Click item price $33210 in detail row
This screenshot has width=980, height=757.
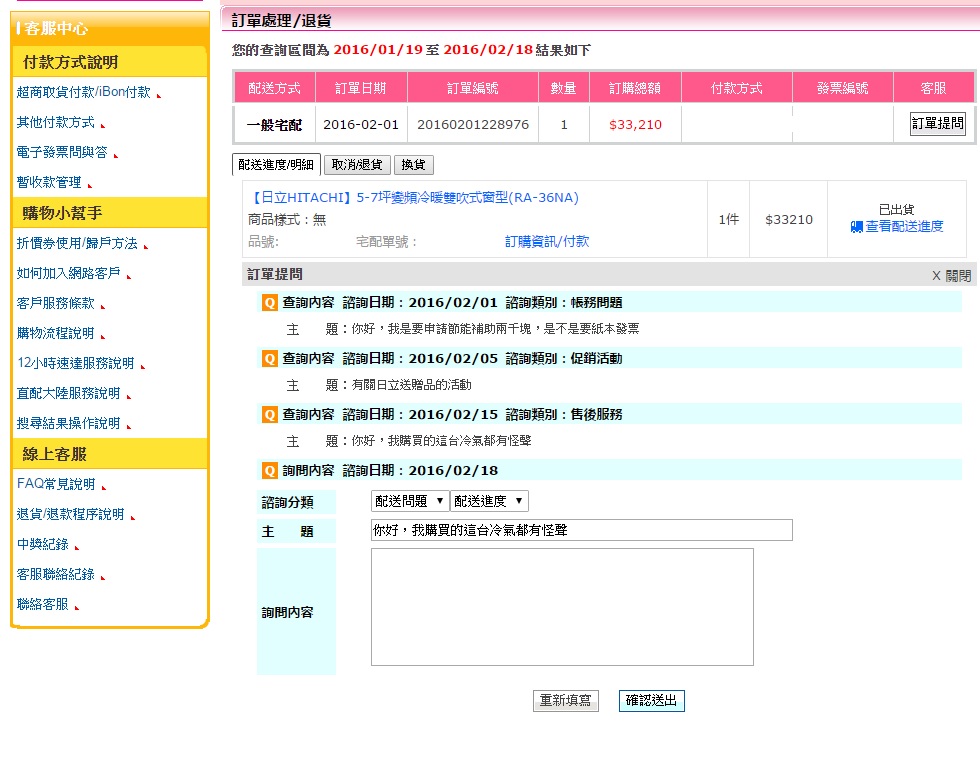tap(789, 219)
